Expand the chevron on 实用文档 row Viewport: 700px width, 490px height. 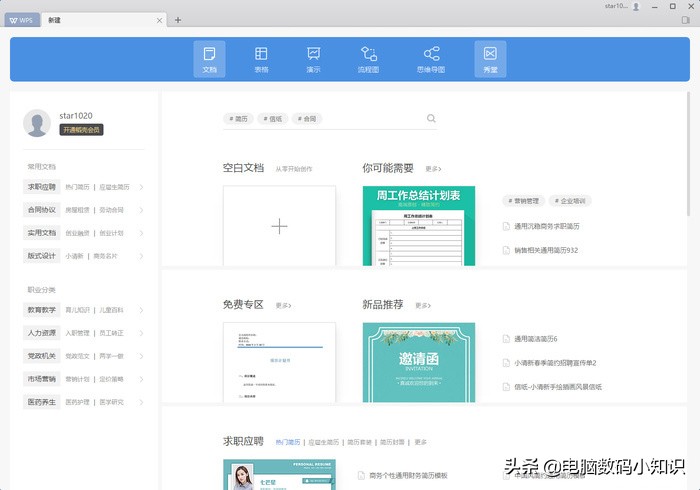coord(141,233)
